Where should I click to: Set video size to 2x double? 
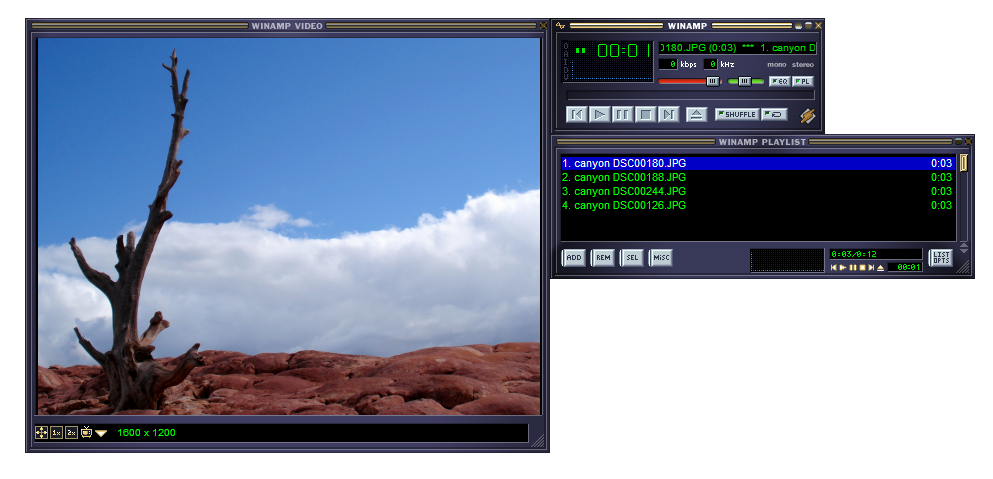click(71, 433)
